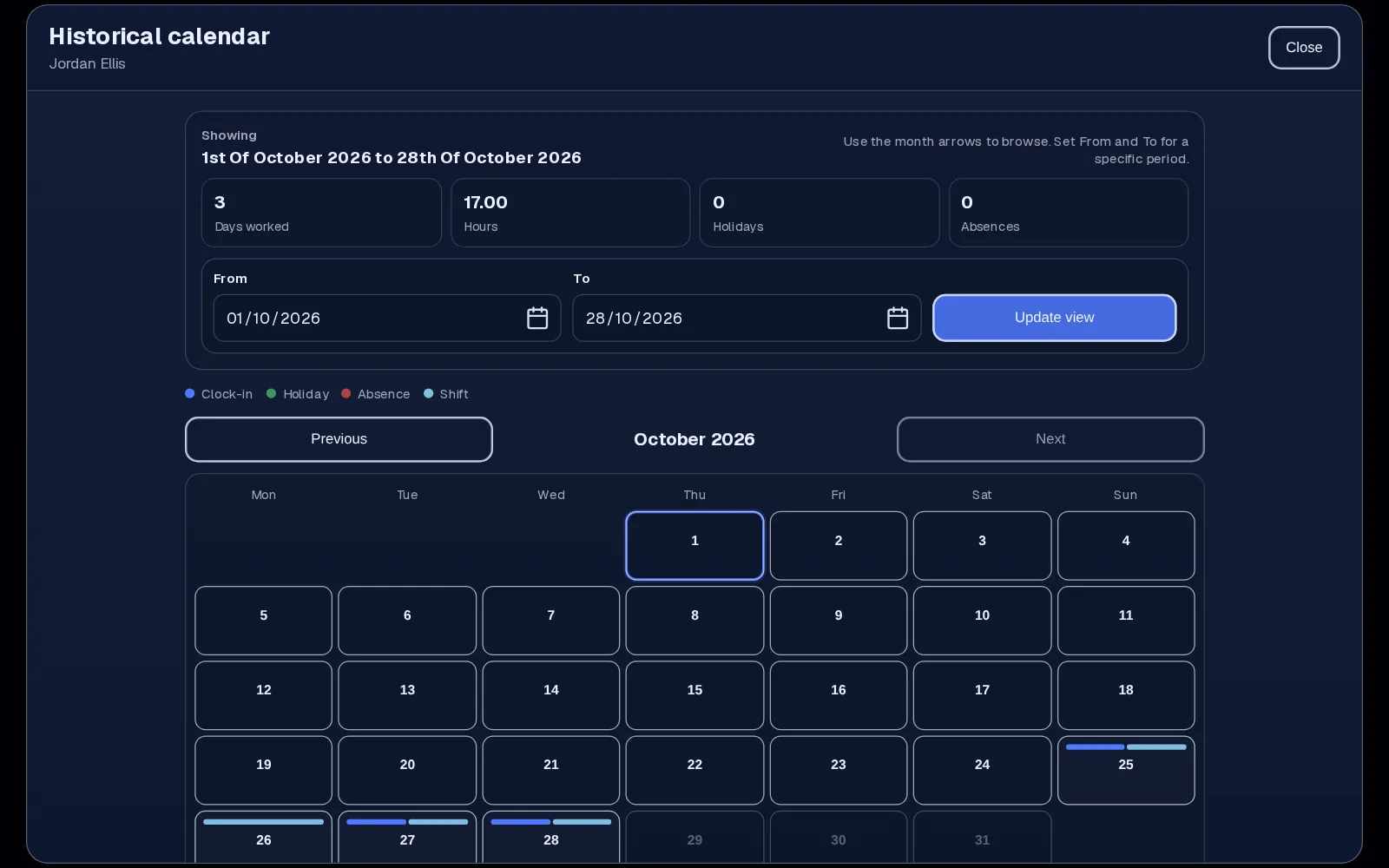Select October 19 day cell

pos(264,771)
